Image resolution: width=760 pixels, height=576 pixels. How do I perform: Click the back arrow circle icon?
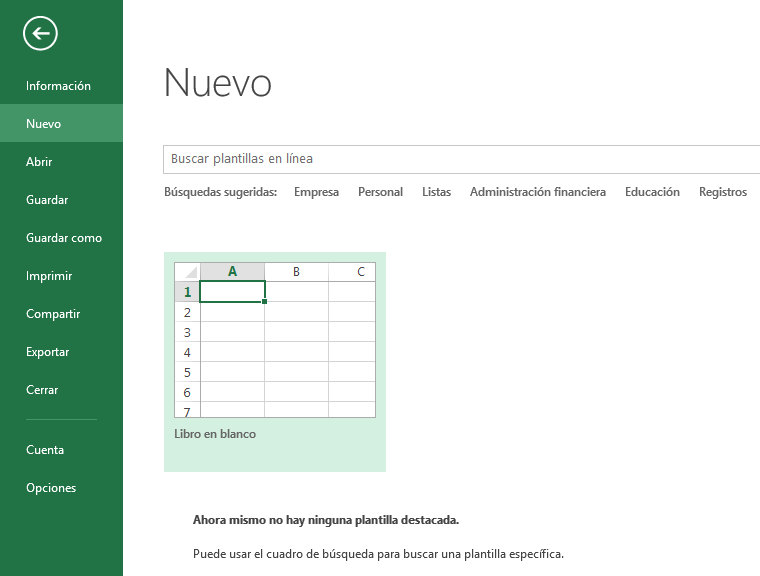[x=40, y=34]
